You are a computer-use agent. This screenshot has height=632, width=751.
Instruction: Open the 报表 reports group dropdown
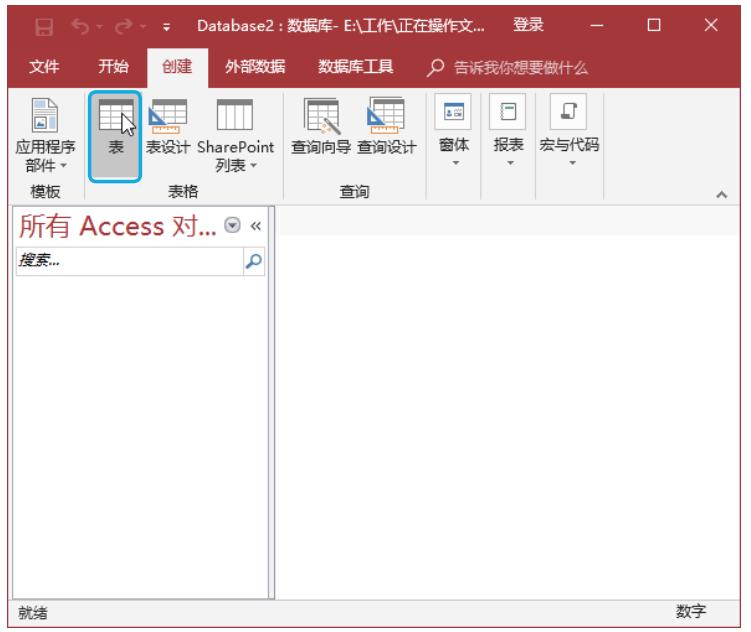point(508,131)
